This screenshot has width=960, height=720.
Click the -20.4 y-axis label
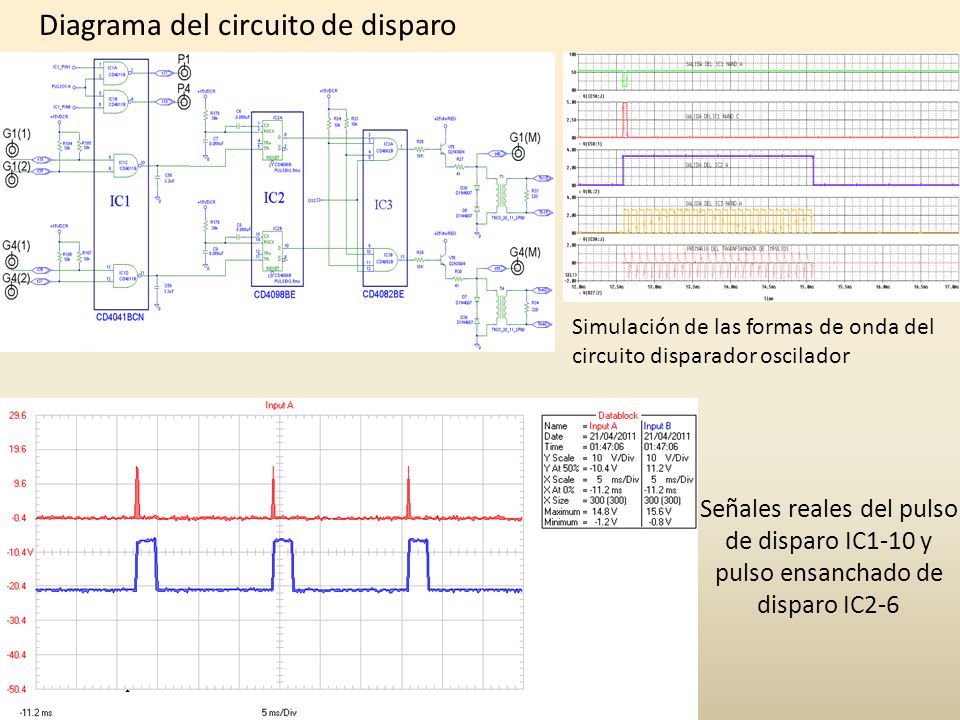[x=17, y=587]
